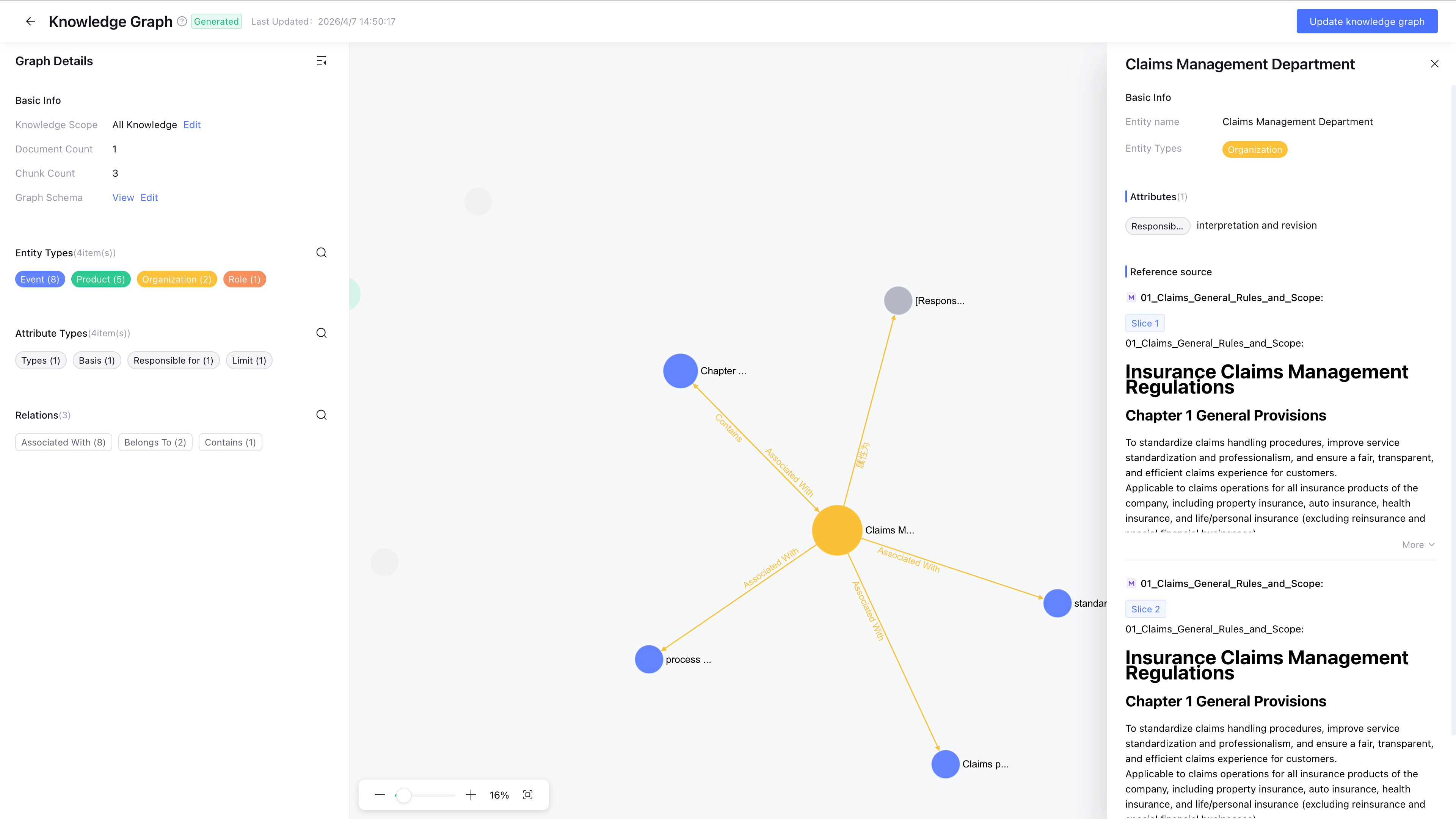This screenshot has height=819, width=1456.
Task: Zoom in the graph with the plus icon
Action: [x=471, y=795]
